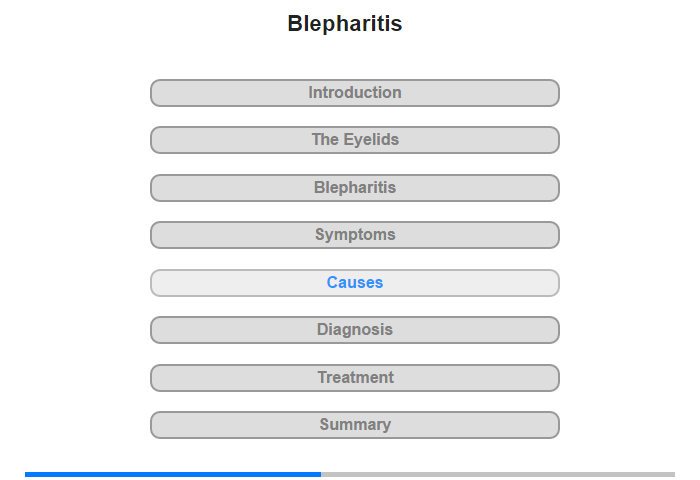Click the Blepharitis page title heading
Image resolution: width=700 pixels, height=480 pixels.
[x=345, y=24]
